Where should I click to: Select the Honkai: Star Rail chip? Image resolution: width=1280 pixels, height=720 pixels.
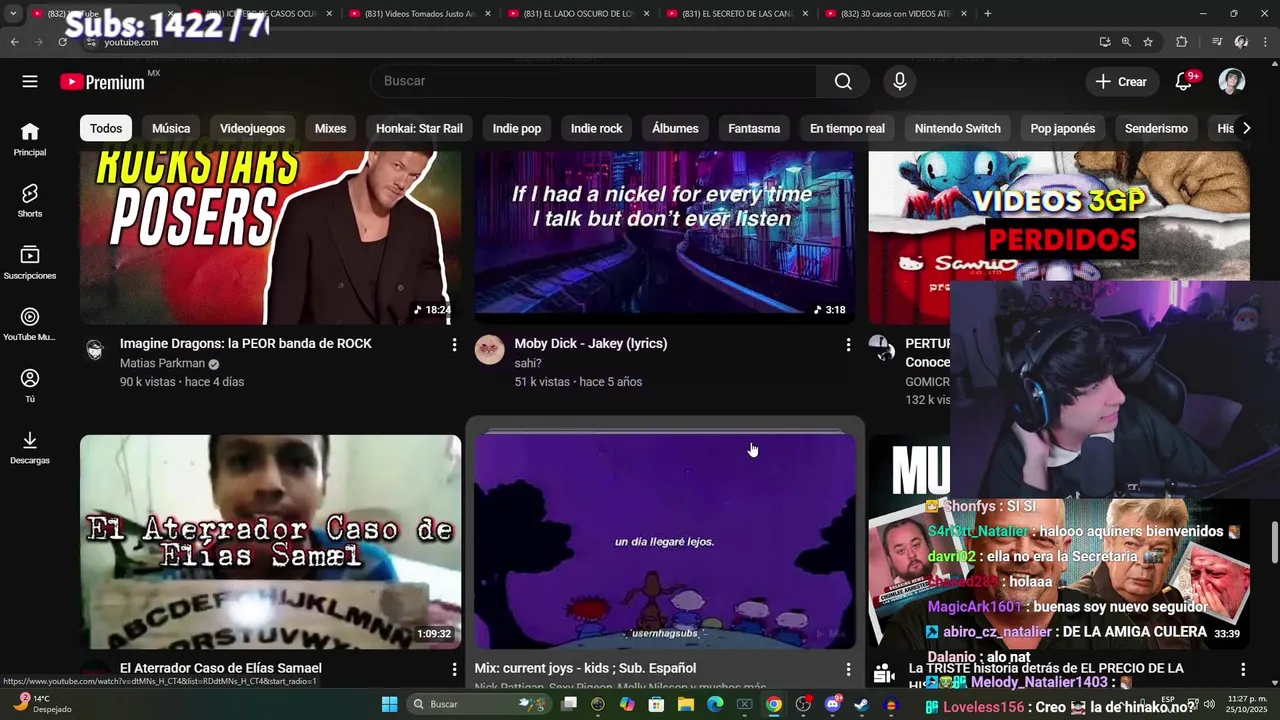click(419, 128)
